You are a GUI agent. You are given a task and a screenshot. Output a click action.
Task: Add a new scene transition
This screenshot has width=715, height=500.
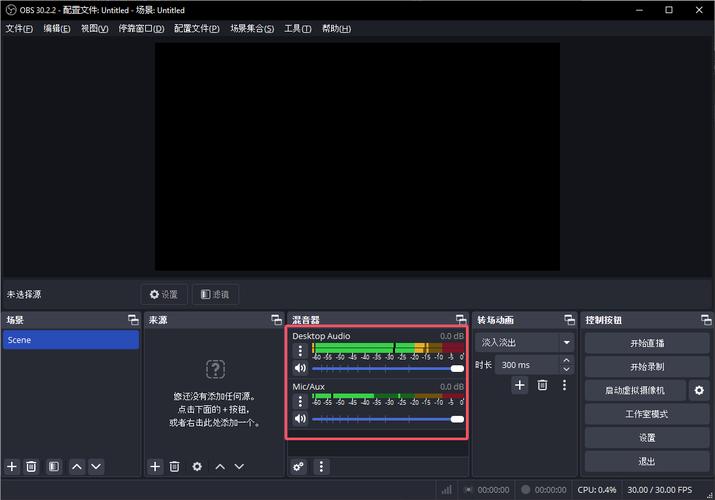click(x=519, y=385)
